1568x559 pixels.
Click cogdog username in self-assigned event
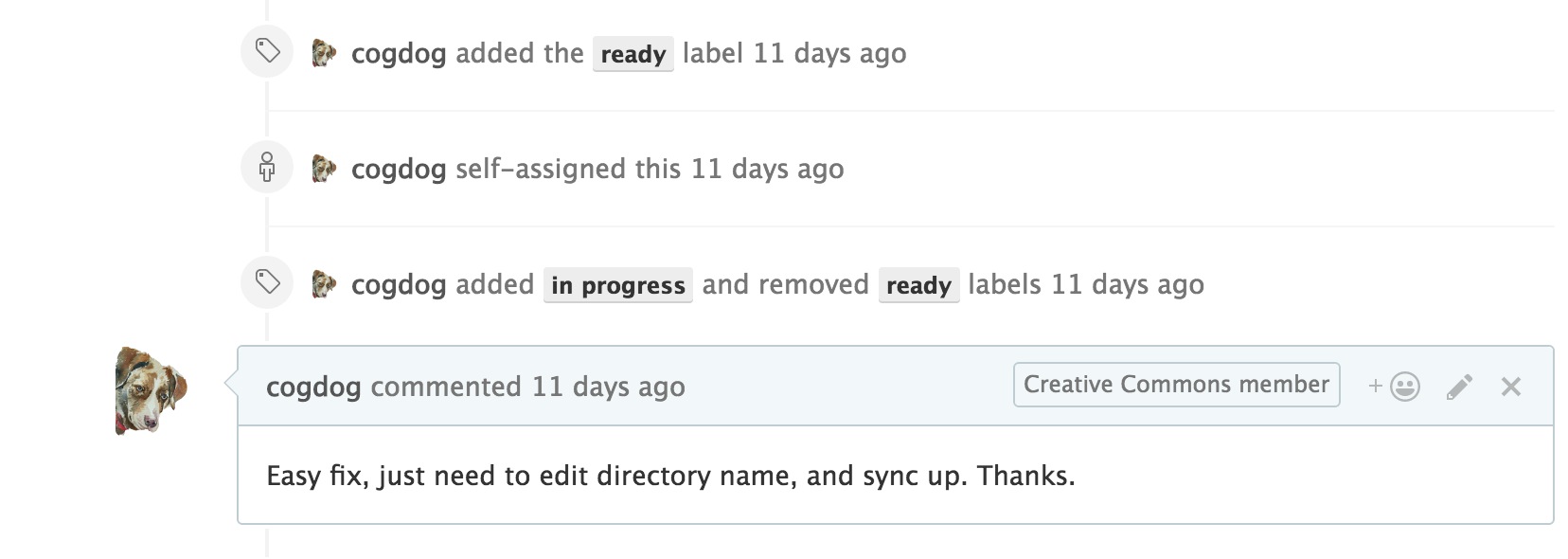399,169
